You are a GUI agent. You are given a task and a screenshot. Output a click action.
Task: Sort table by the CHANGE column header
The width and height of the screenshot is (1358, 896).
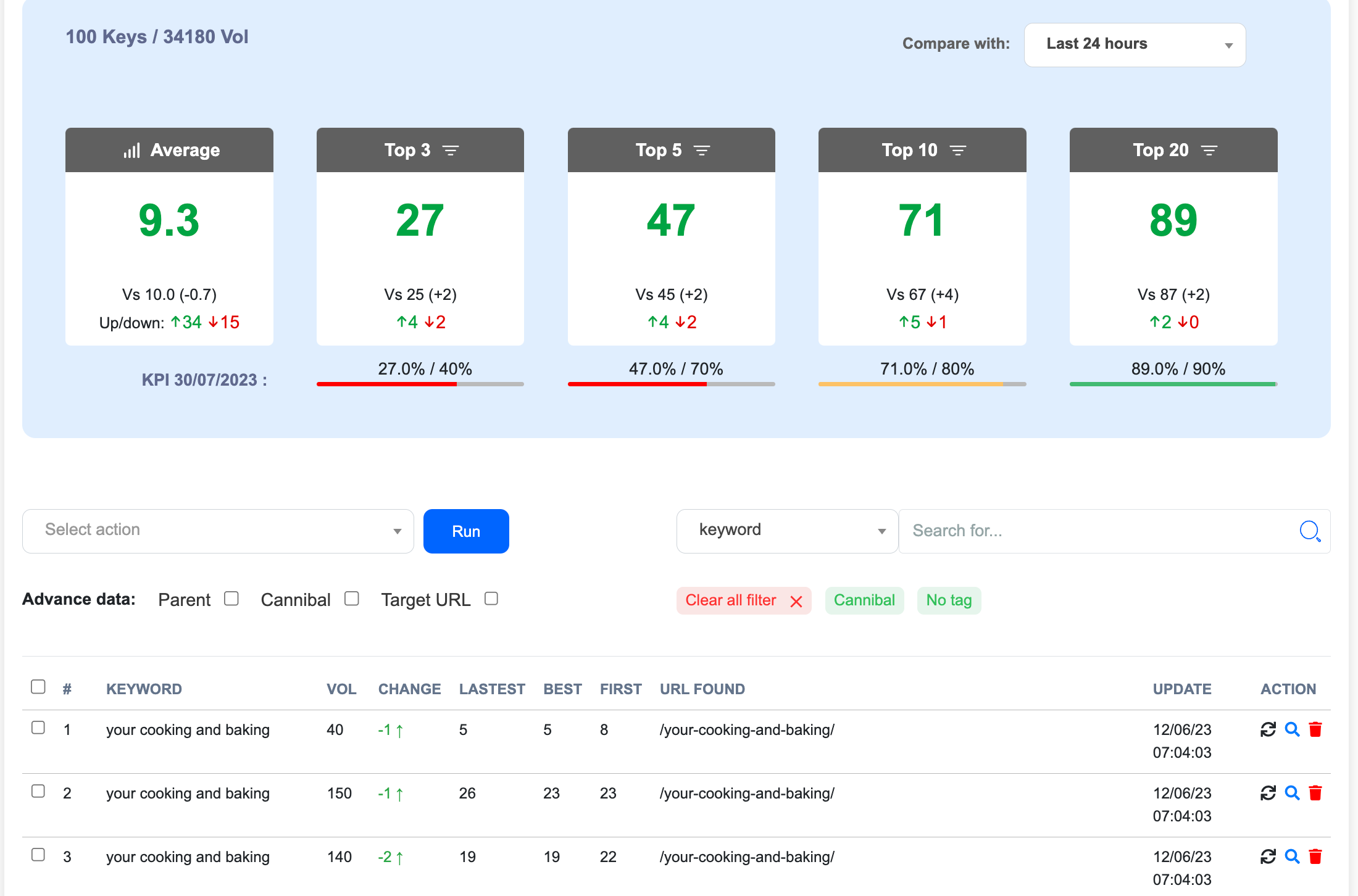coord(410,689)
